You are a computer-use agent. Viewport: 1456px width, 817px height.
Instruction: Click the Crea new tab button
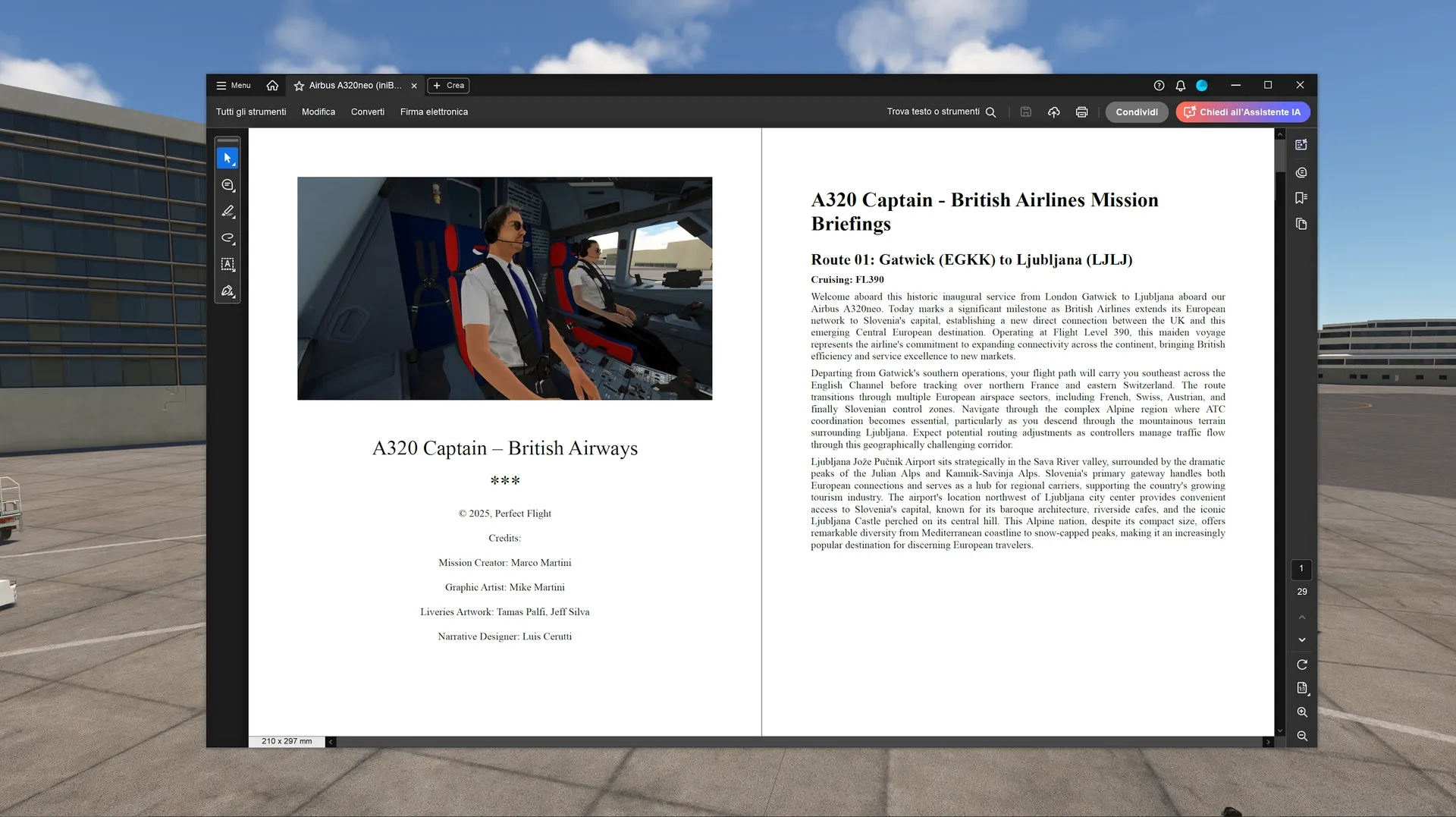point(448,86)
